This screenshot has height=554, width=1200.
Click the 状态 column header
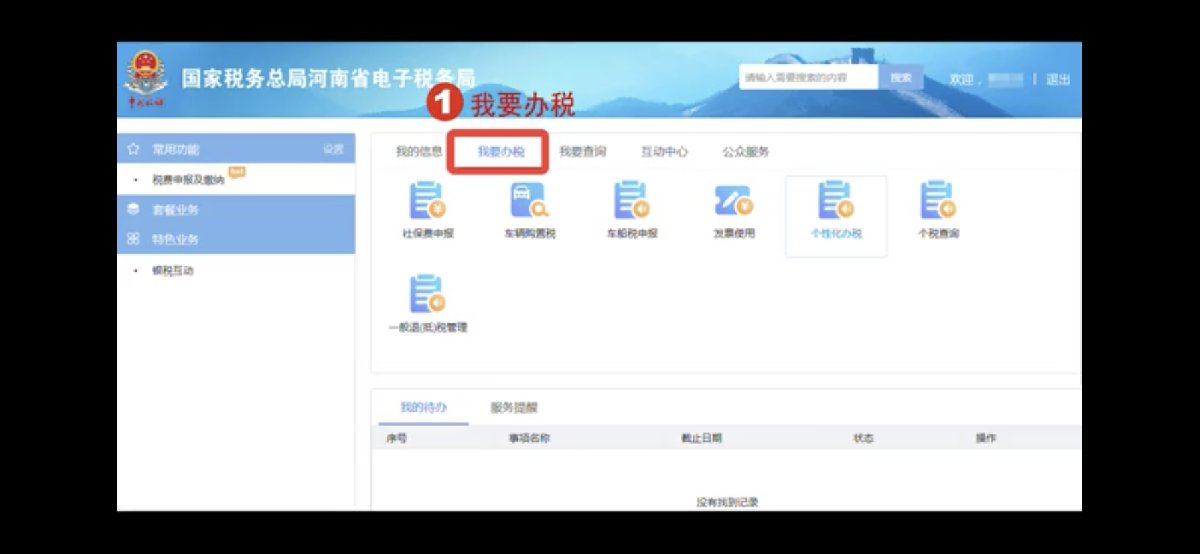[x=863, y=439]
